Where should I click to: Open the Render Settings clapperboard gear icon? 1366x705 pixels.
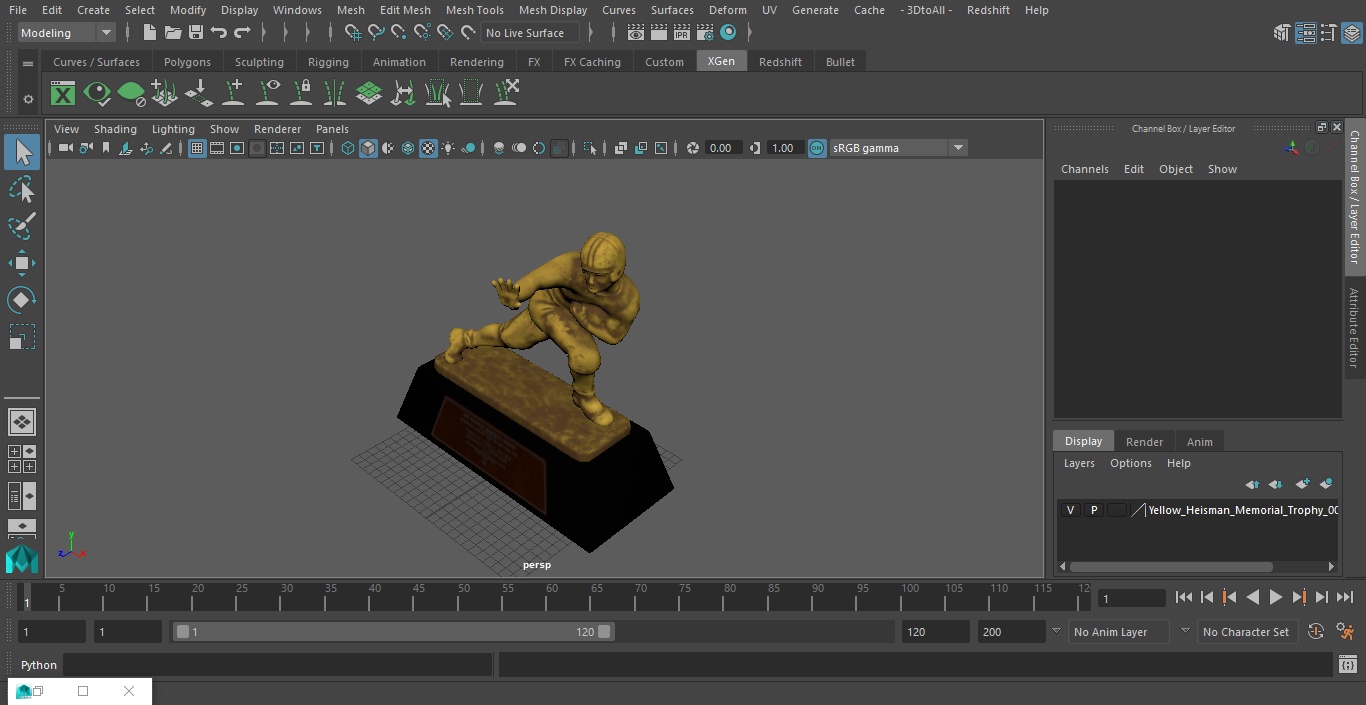click(x=705, y=33)
